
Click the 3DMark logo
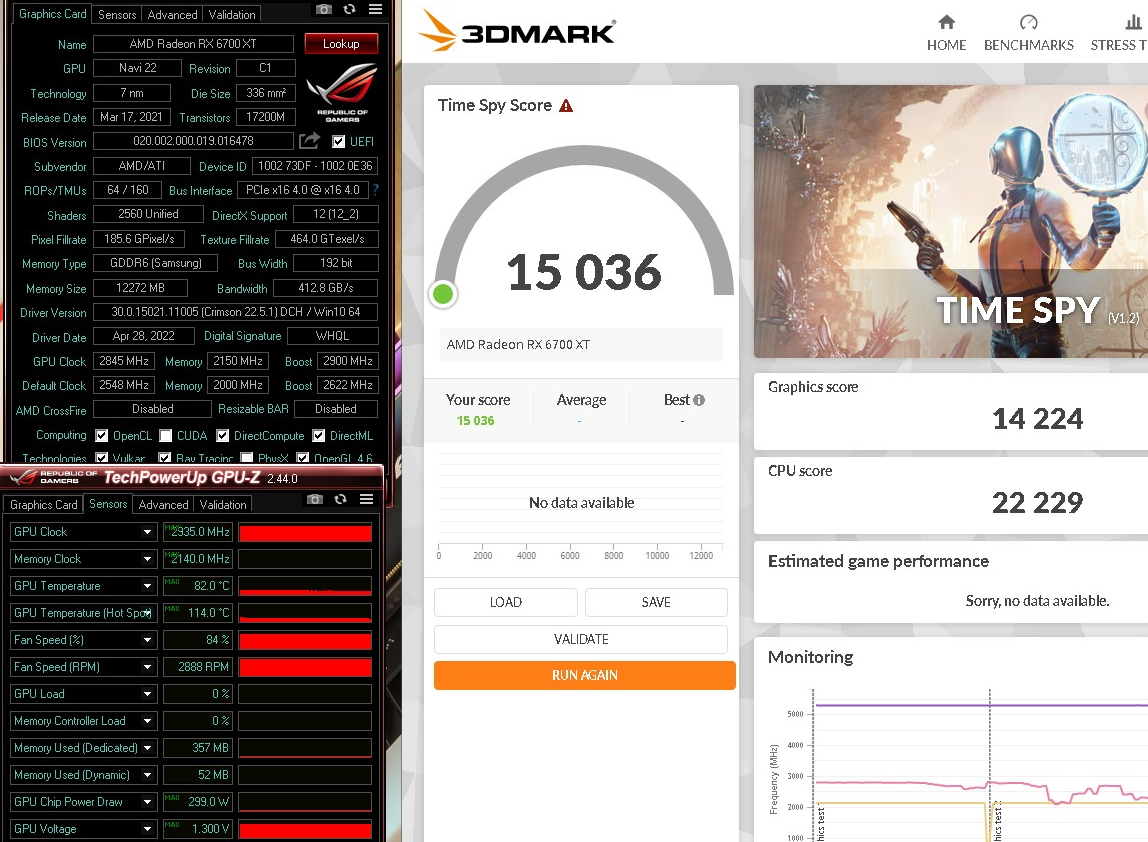[517, 31]
